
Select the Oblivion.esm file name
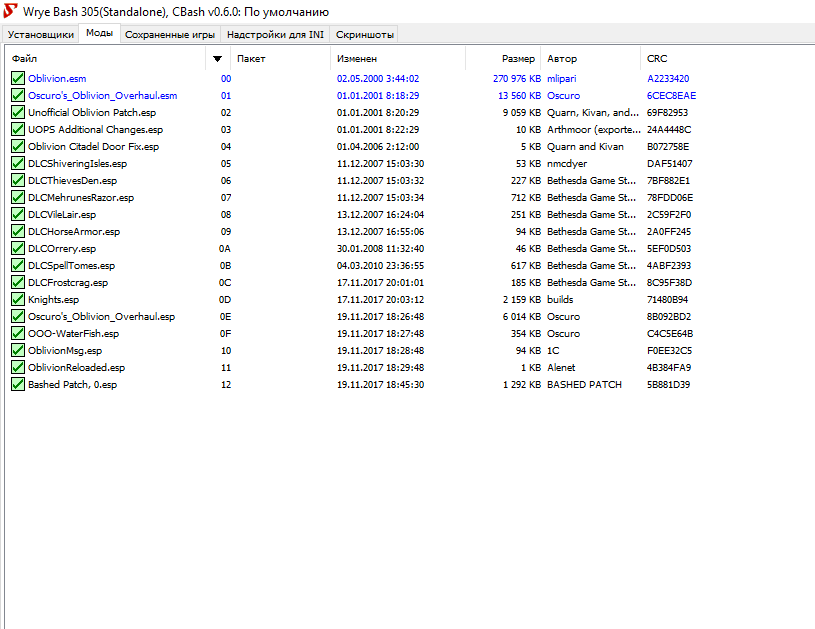pyautogui.click(x=57, y=78)
